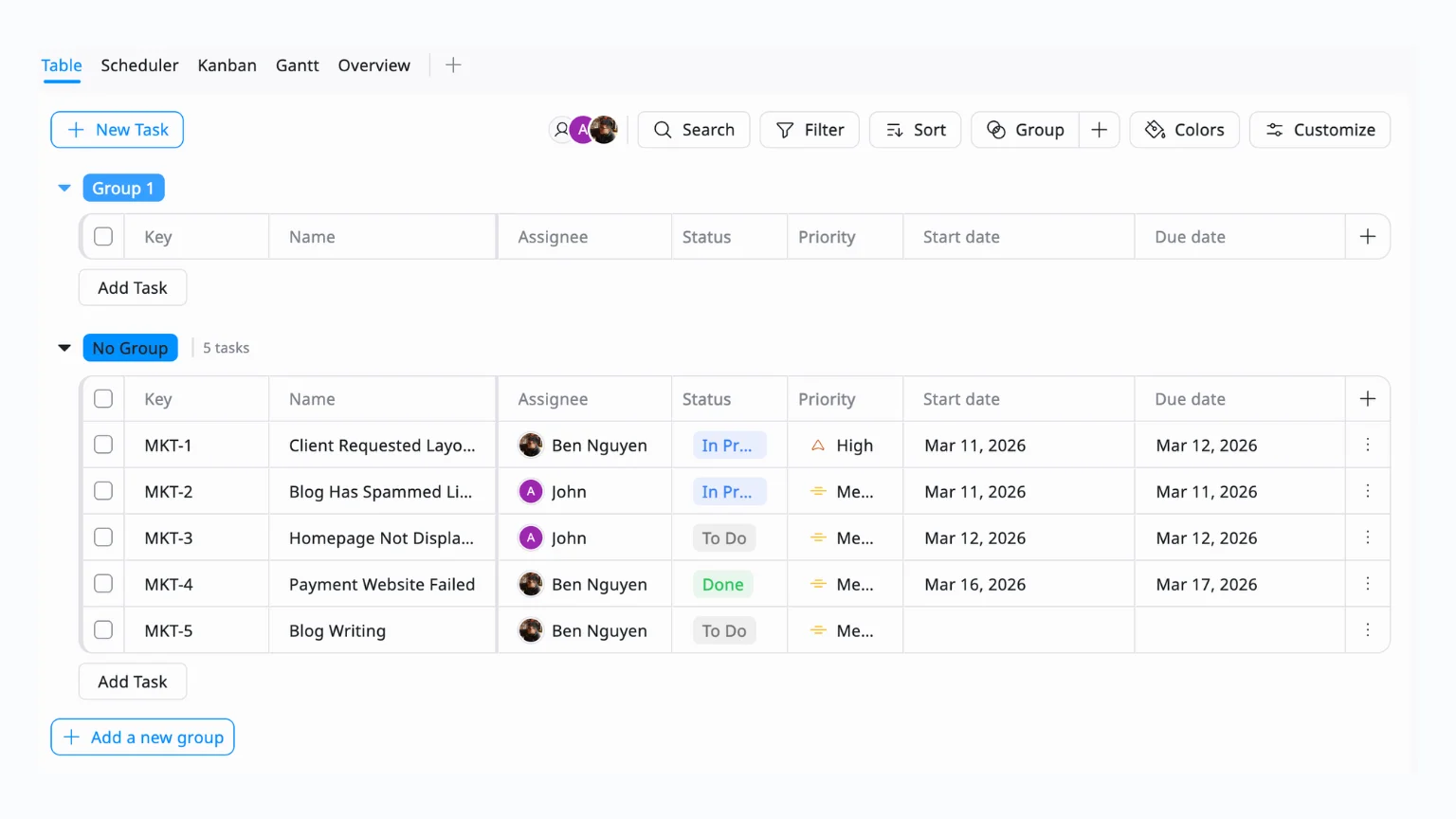This screenshot has height=819, width=1456.
Task: Open the three-dot menu for MKT-1 row
Action: click(x=1367, y=445)
